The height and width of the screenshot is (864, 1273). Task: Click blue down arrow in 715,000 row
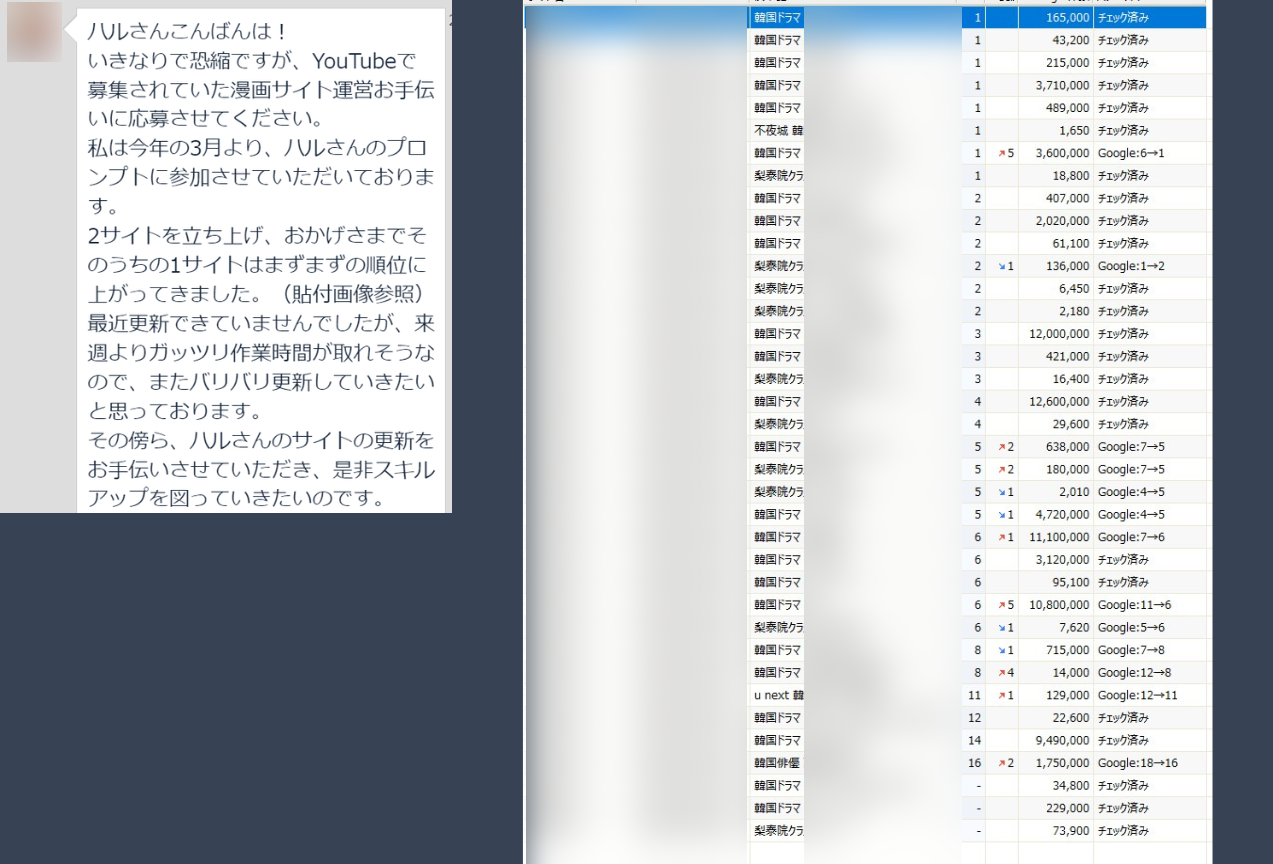[x=1000, y=650]
